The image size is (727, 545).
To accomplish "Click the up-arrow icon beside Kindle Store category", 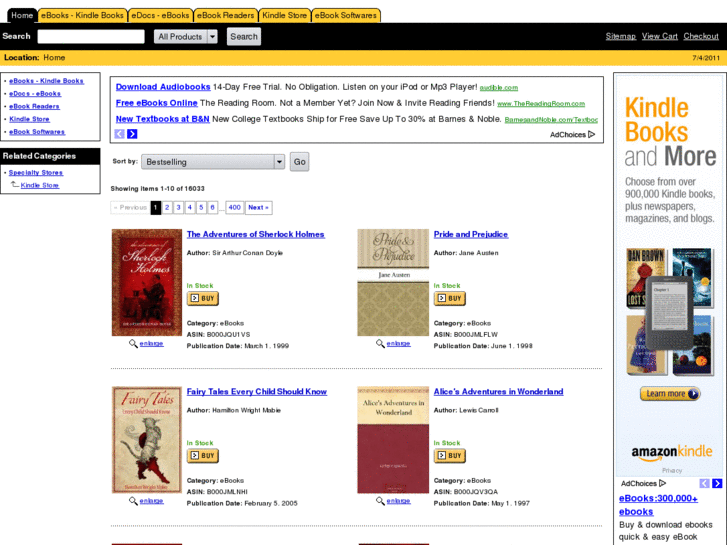I will [x=15, y=185].
